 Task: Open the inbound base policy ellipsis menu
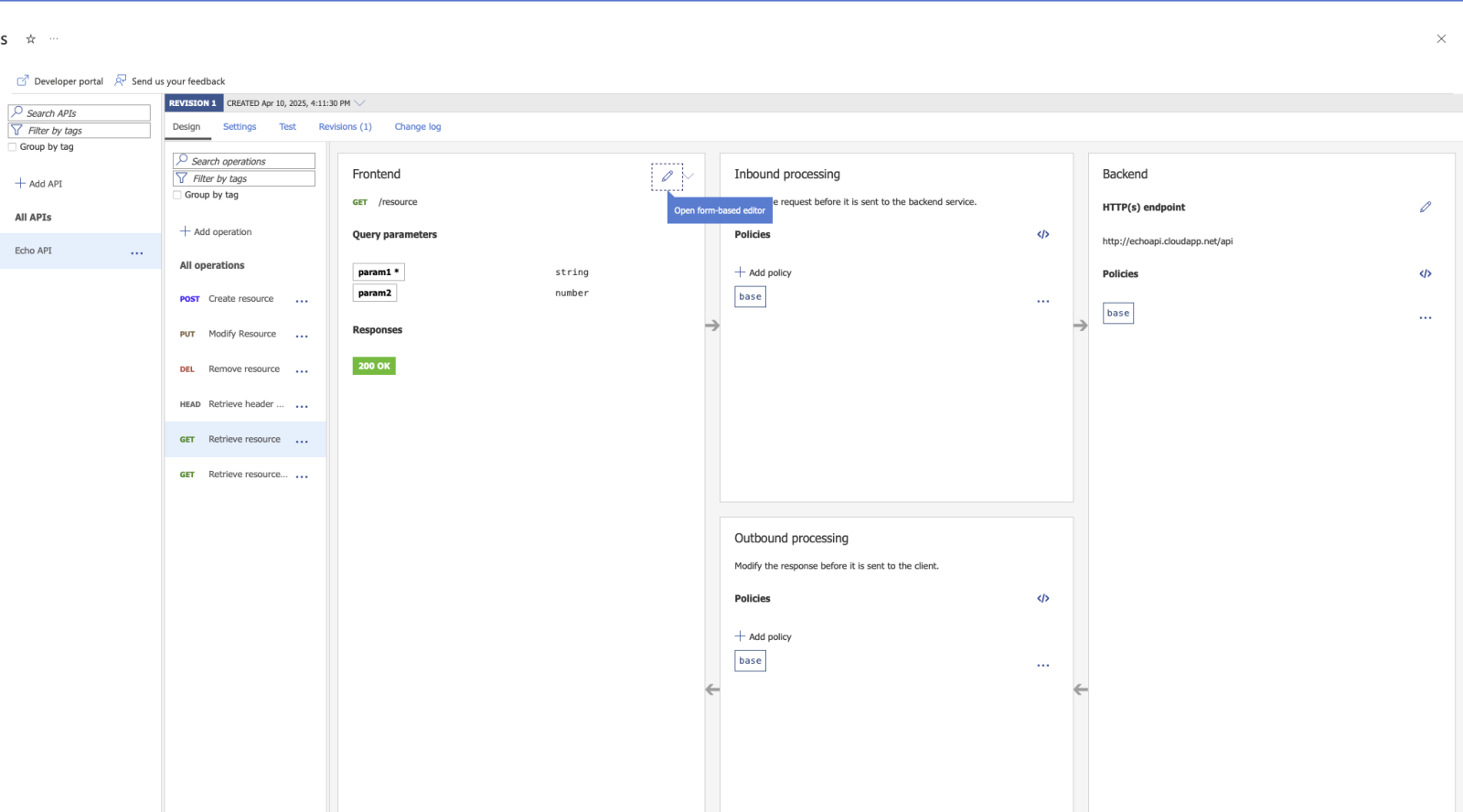pos(1042,301)
